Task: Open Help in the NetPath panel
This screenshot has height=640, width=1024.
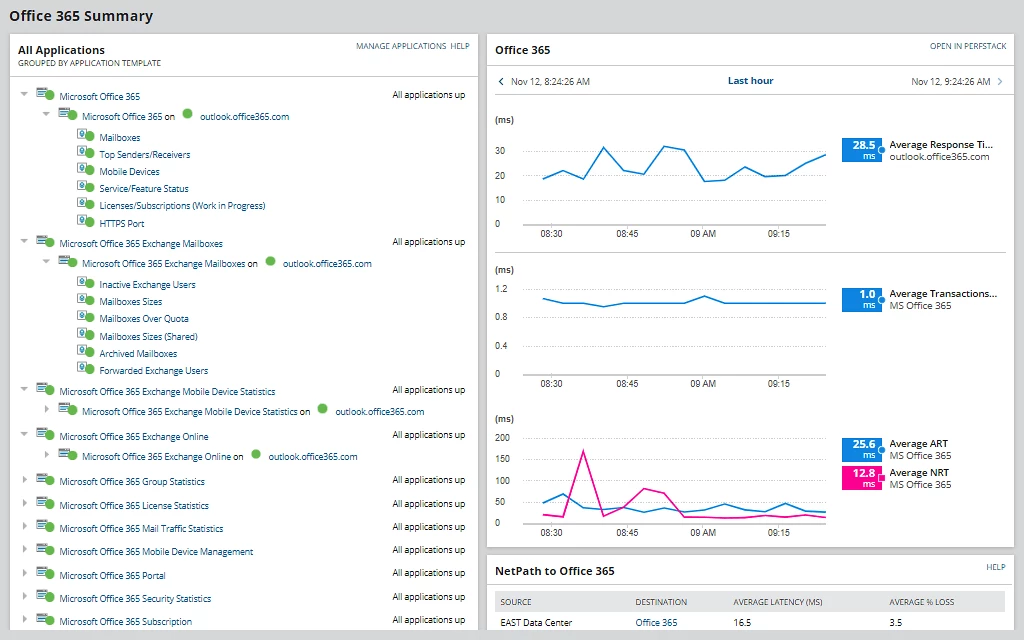Action: [x=995, y=567]
